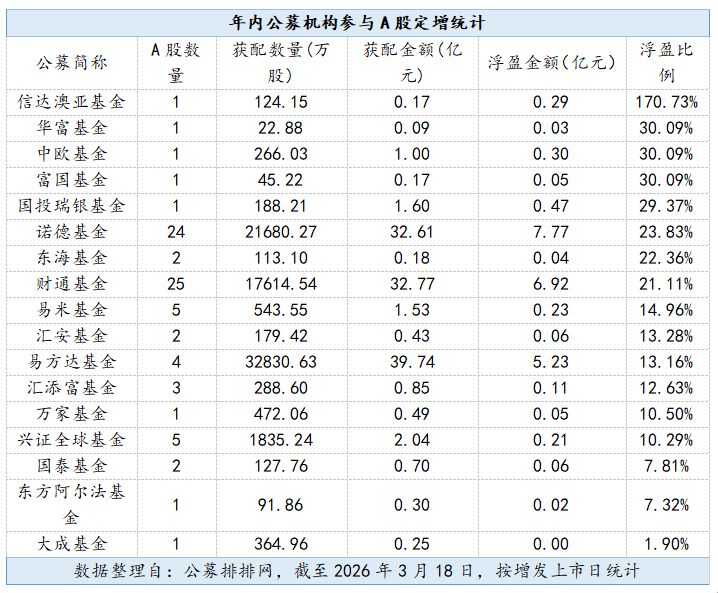Select the 中欧基金 row name

tap(71, 154)
